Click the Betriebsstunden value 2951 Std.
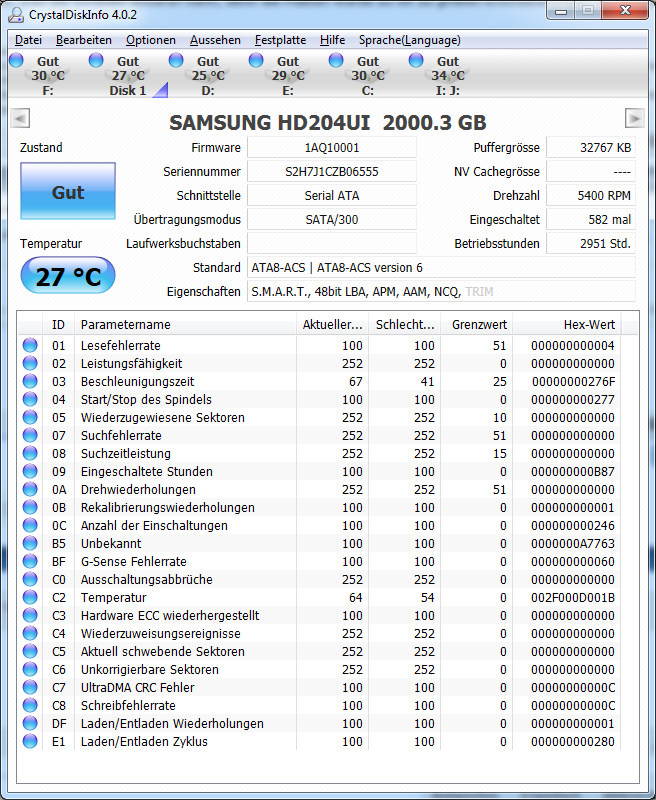The width and height of the screenshot is (656, 800). (591, 243)
